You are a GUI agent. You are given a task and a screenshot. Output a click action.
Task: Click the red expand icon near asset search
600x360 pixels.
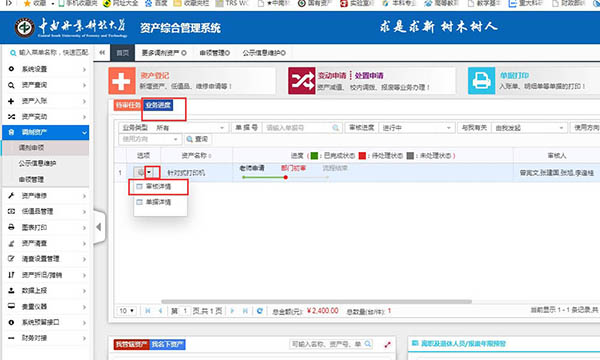(x=387, y=344)
